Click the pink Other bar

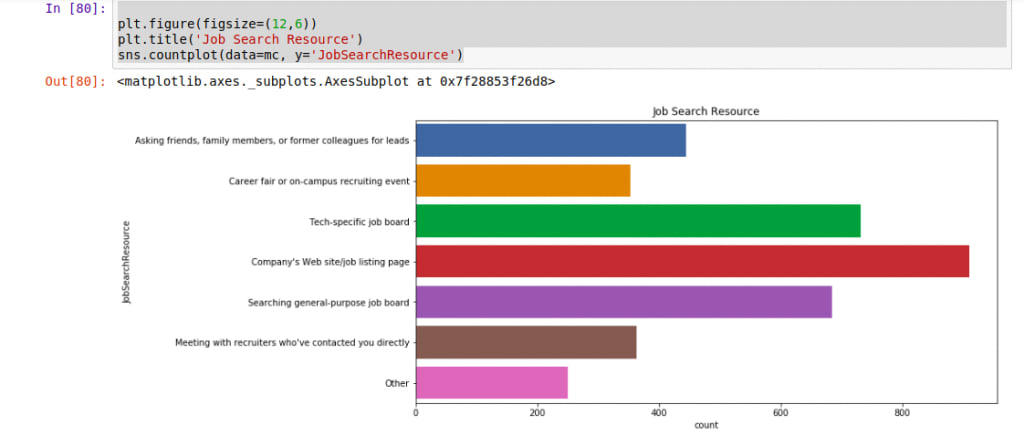pos(492,383)
